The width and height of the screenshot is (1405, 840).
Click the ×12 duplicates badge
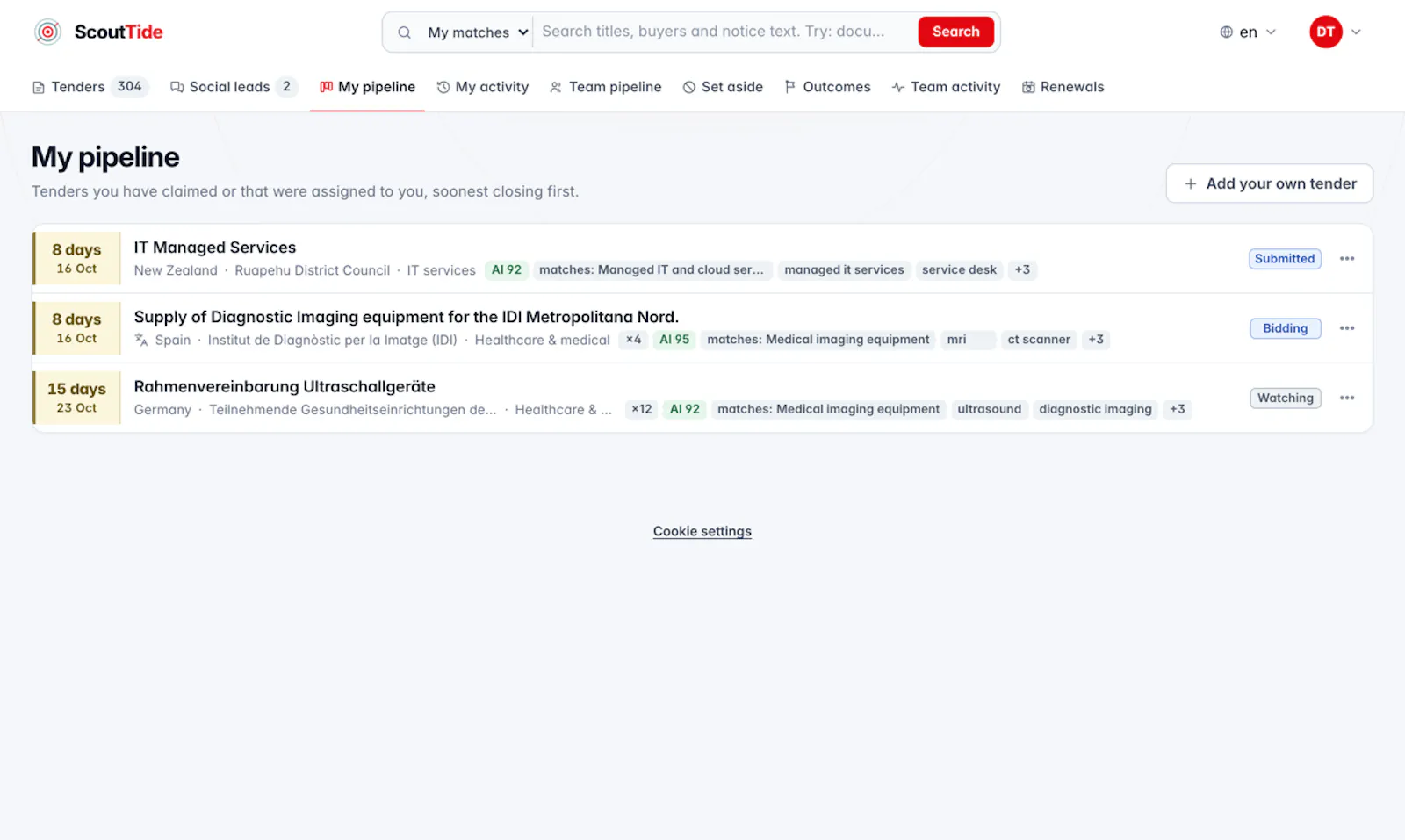(x=642, y=409)
